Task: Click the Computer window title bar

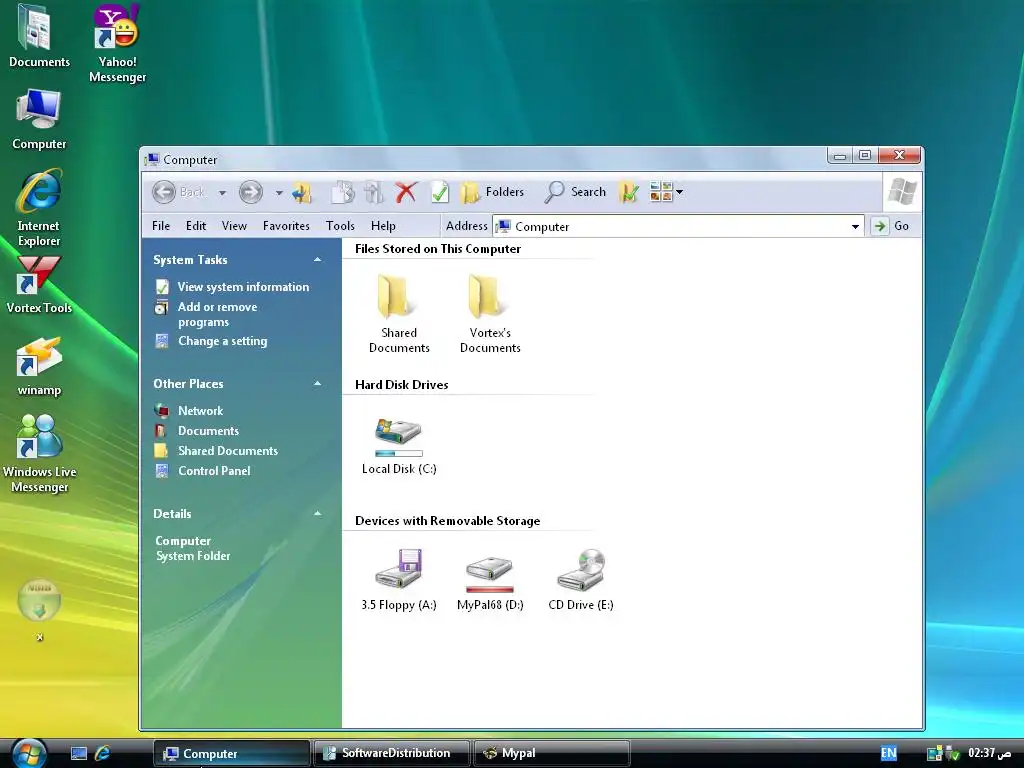Action: (x=483, y=159)
